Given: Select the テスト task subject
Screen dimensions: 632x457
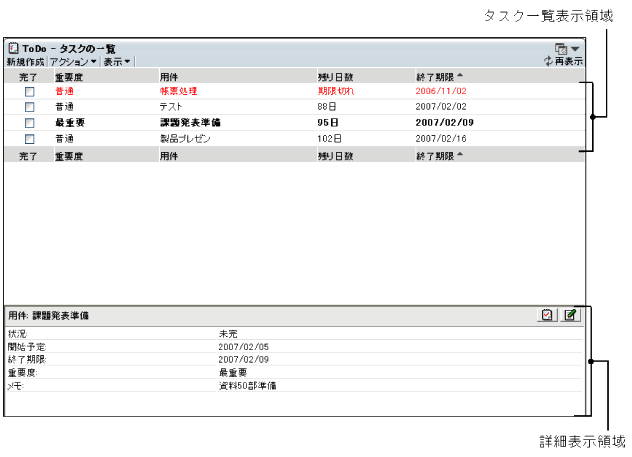Looking at the screenshot, I should pyautogui.click(x=171, y=107).
